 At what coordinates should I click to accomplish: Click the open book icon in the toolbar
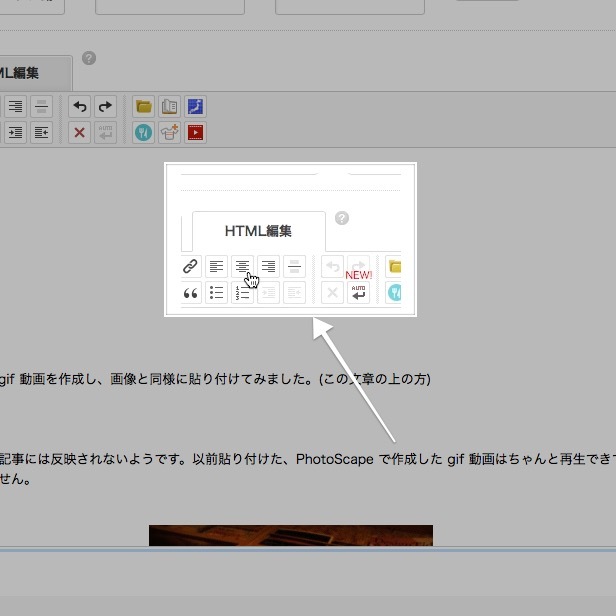[x=169, y=106]
